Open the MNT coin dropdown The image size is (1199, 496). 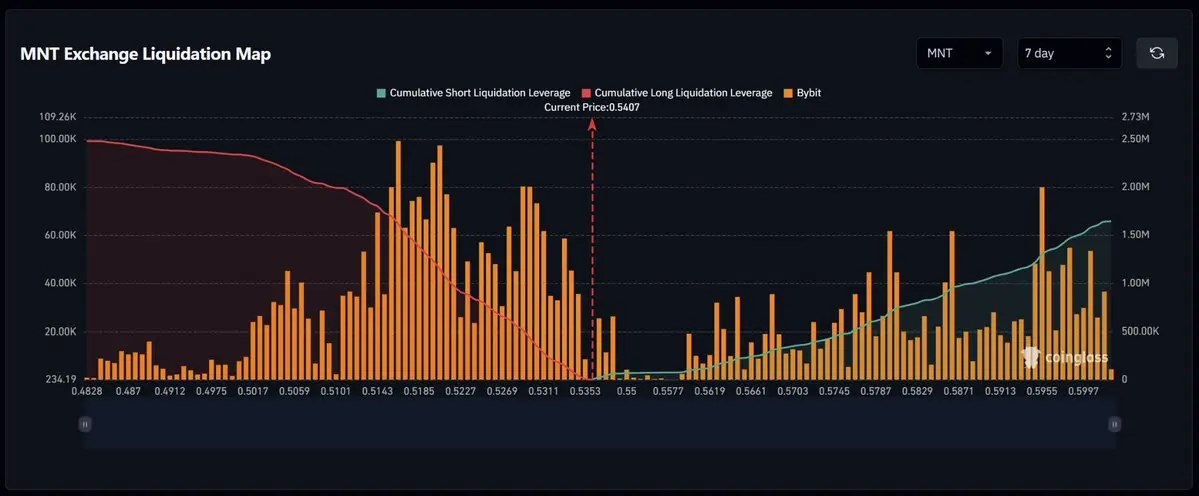click(x=959, y=53)
